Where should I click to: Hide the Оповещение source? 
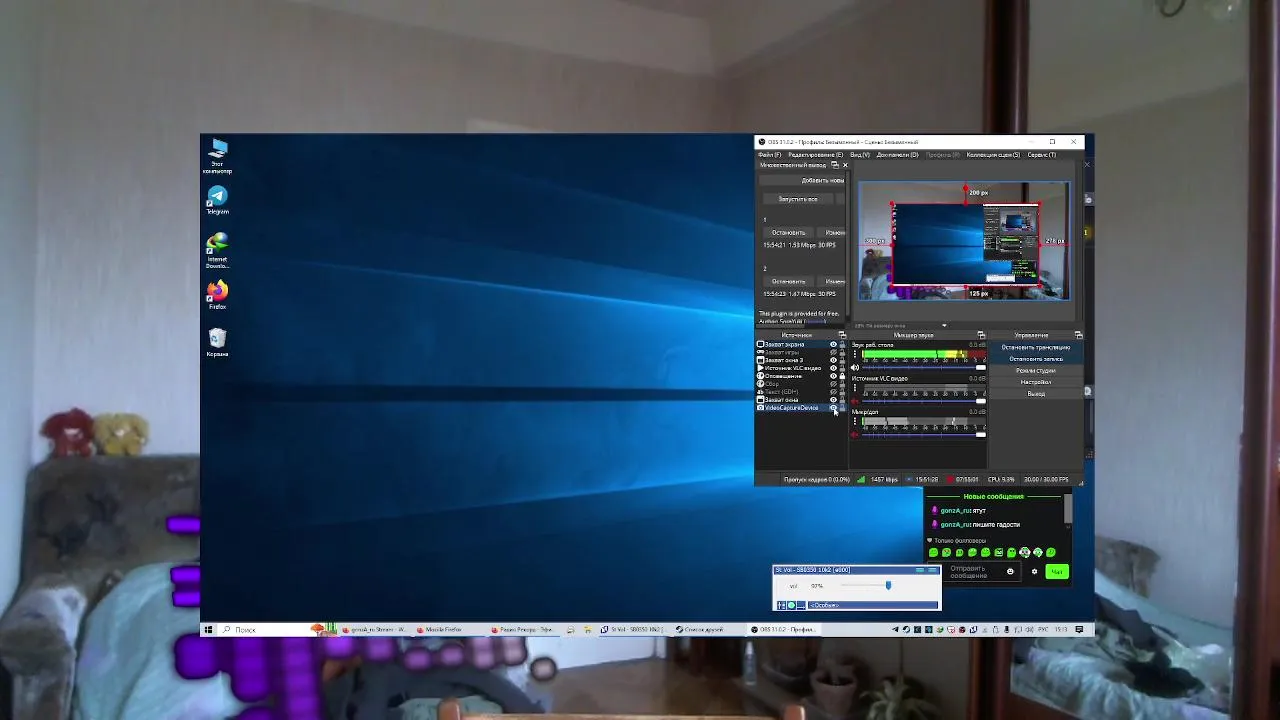coord(833,376)
